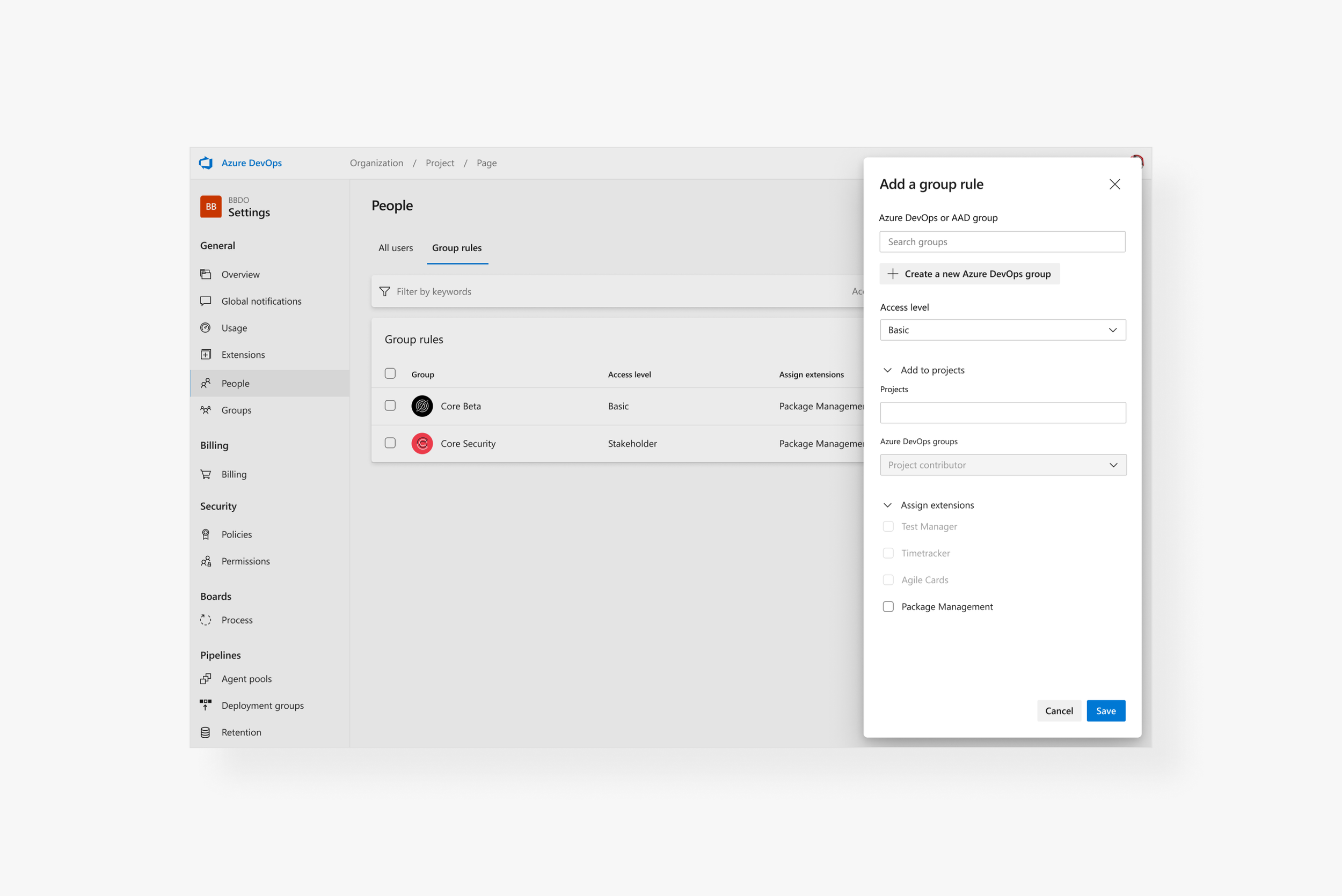Click the Policies badge icon
This screenshot has height=896, width=1342.
pyautogui.click(x=206, y=534)
